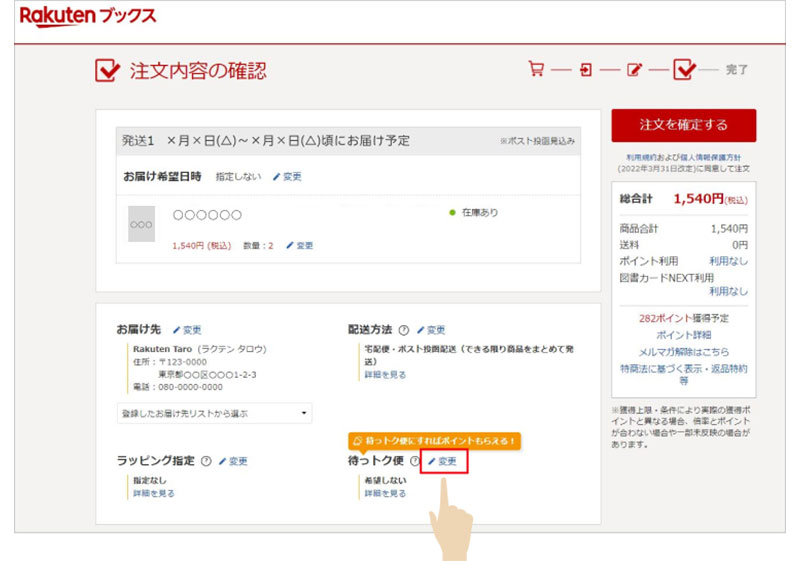Screen dimensions: 800x561
Task: Click the 送料 0円 row
Action: point(684,245)
